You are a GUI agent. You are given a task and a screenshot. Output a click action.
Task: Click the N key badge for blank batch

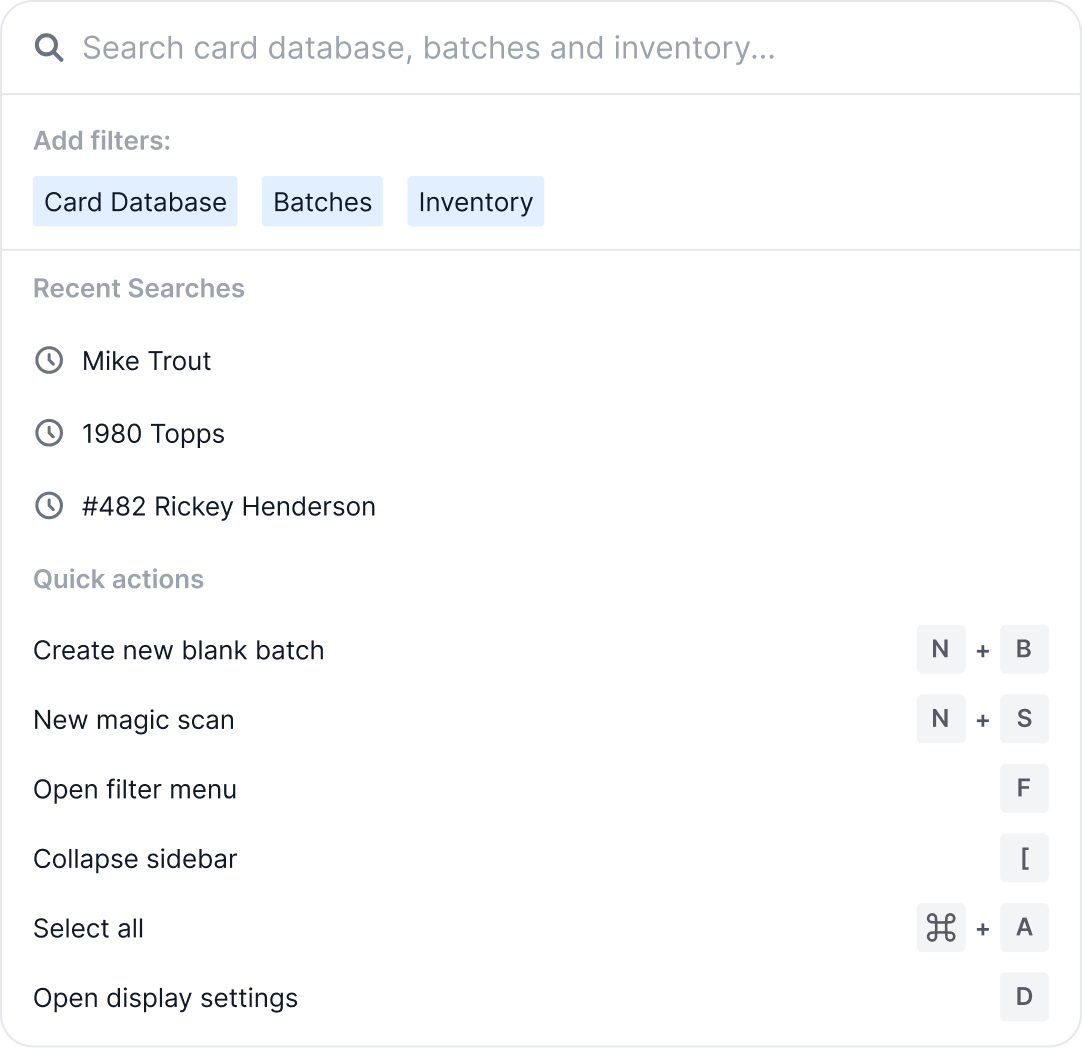click(x=940, y=649)
